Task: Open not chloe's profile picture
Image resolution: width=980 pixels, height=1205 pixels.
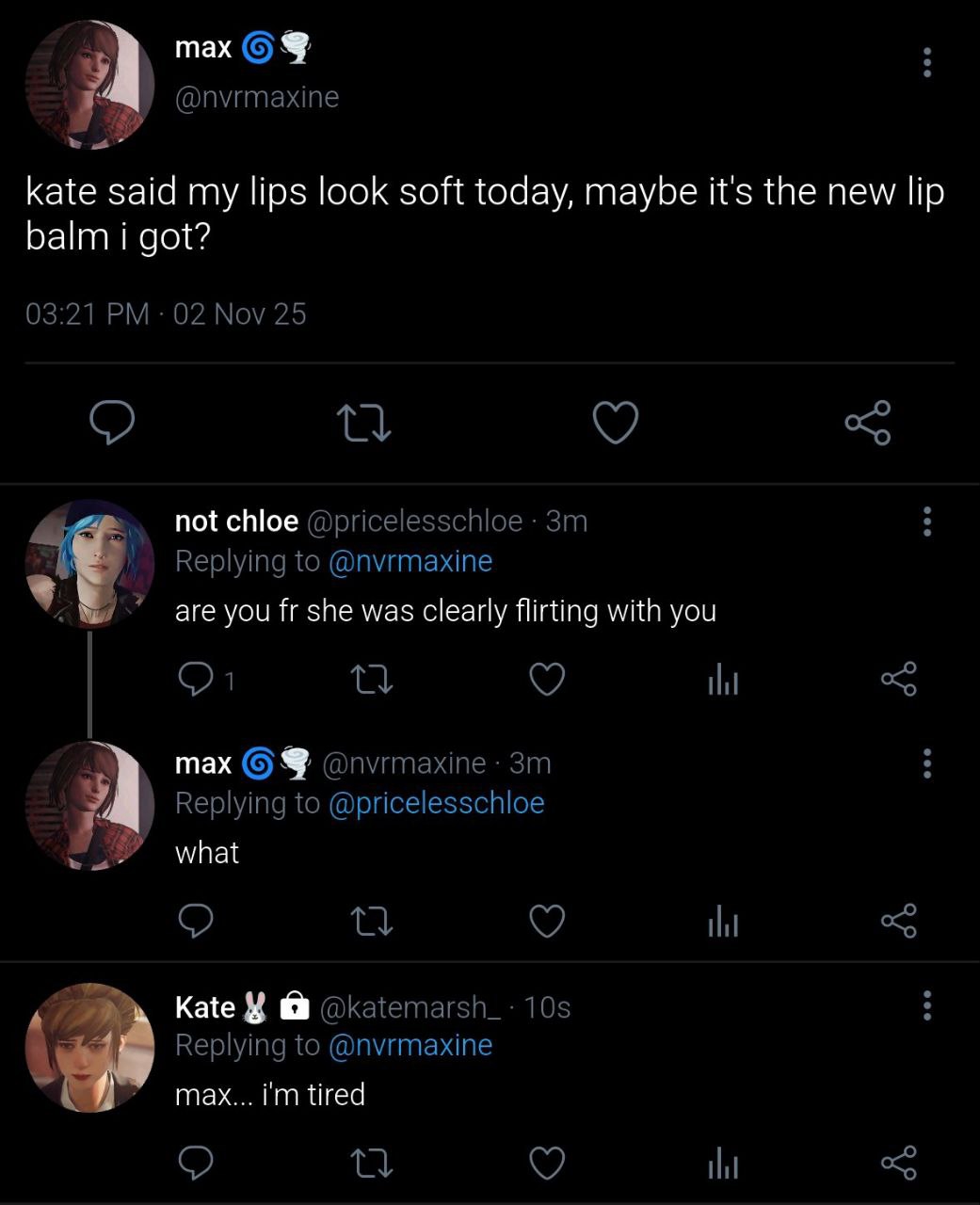Action: pos(89,564)
